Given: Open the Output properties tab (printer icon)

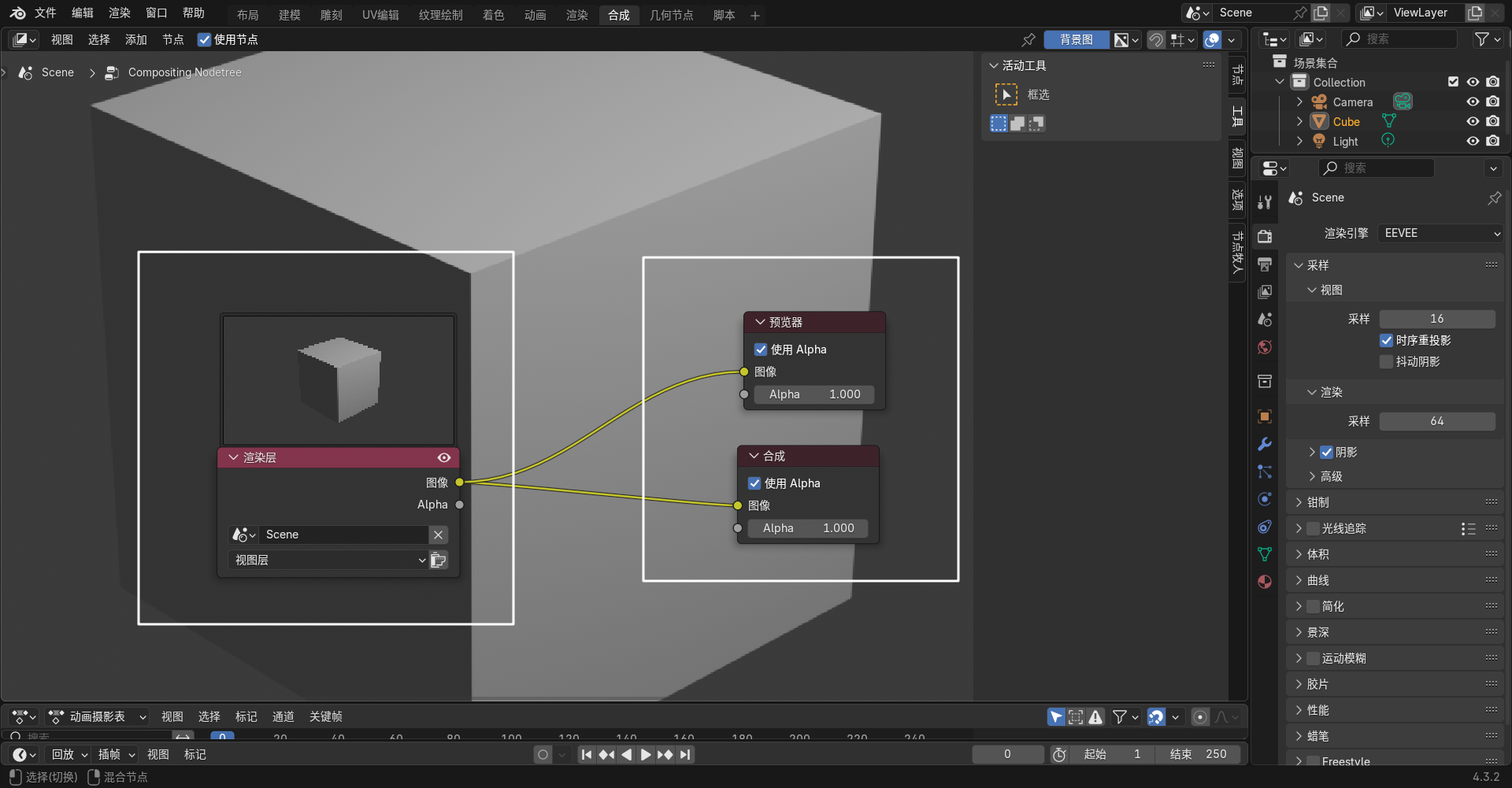Looking at the screenshot, I should 1265,264.
